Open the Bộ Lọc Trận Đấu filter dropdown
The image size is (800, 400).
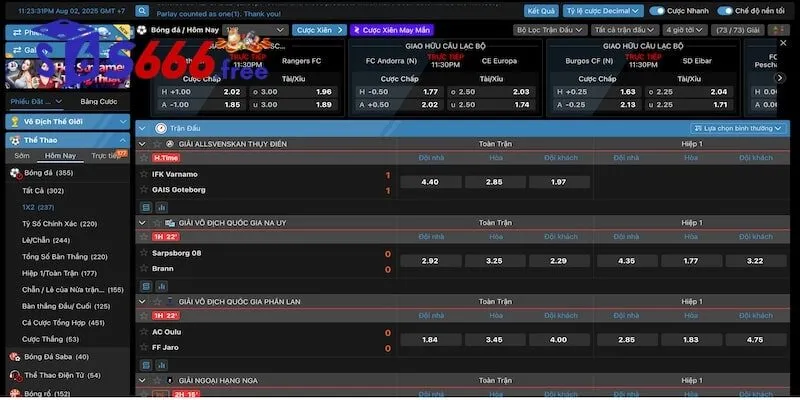click(548, 30)
